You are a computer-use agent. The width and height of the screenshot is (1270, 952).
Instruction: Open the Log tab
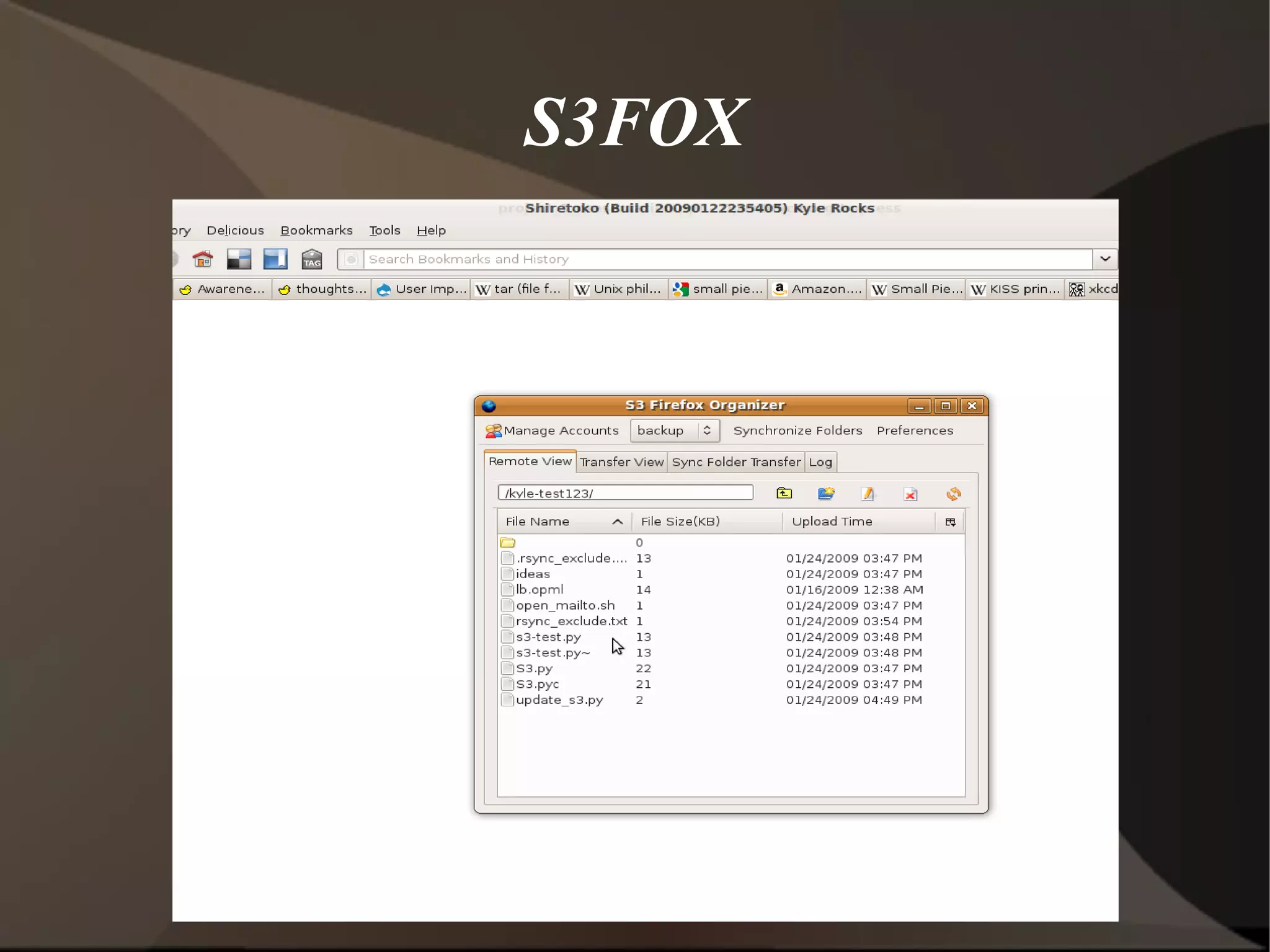pos(820,462)
